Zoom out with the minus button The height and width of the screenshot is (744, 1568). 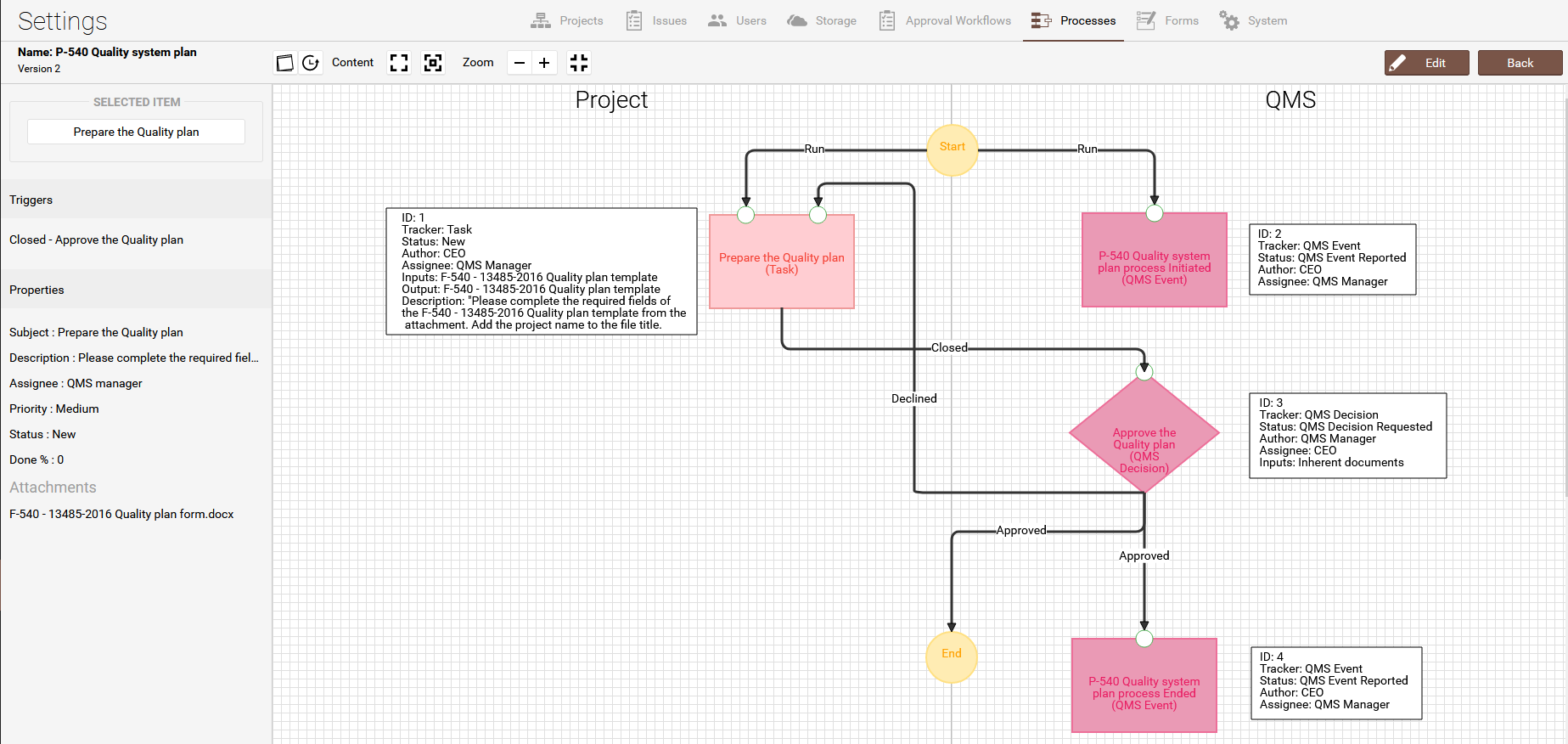coord(520,63)
